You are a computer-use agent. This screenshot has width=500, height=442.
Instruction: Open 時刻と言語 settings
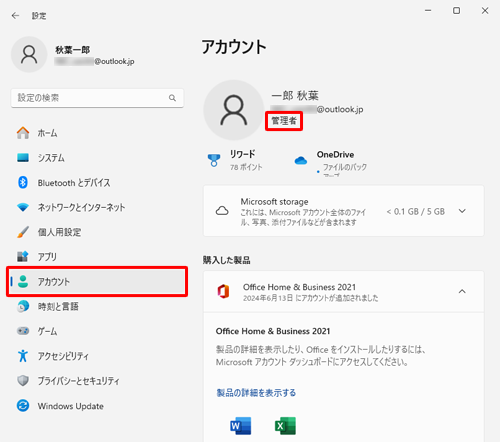[97, 306]
